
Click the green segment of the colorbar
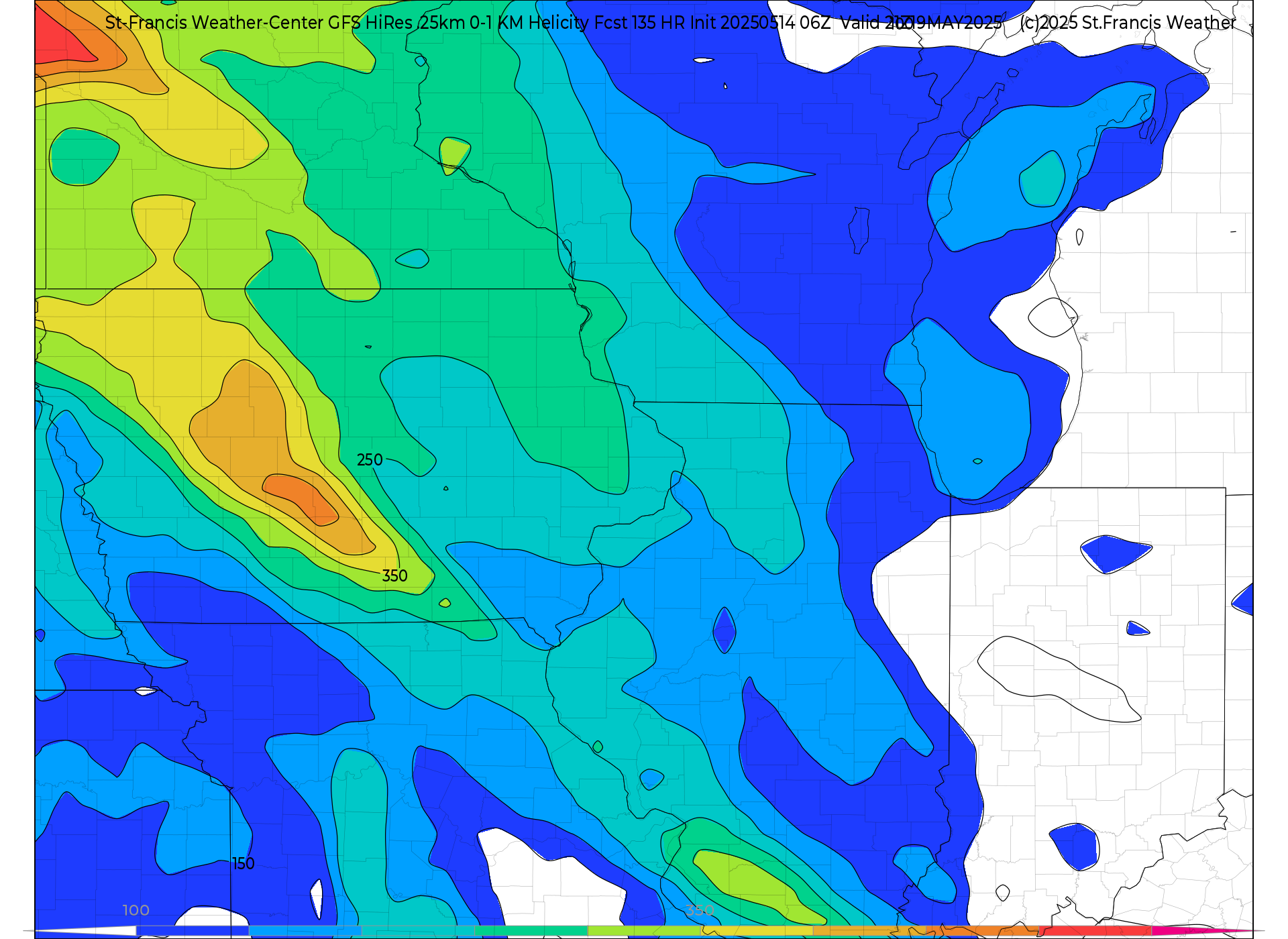point(531,931)
